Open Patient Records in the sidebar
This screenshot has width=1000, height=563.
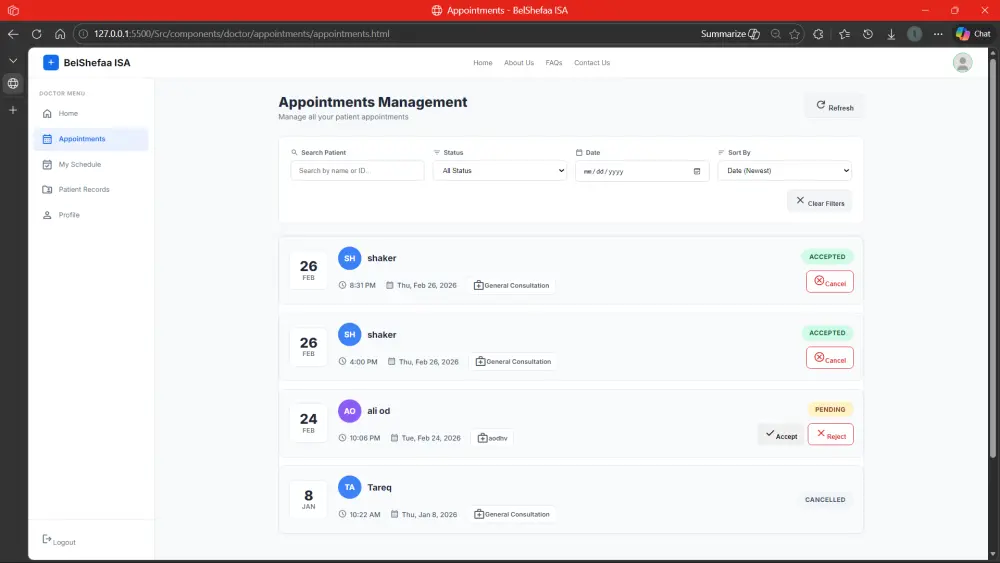coord(91,189)
